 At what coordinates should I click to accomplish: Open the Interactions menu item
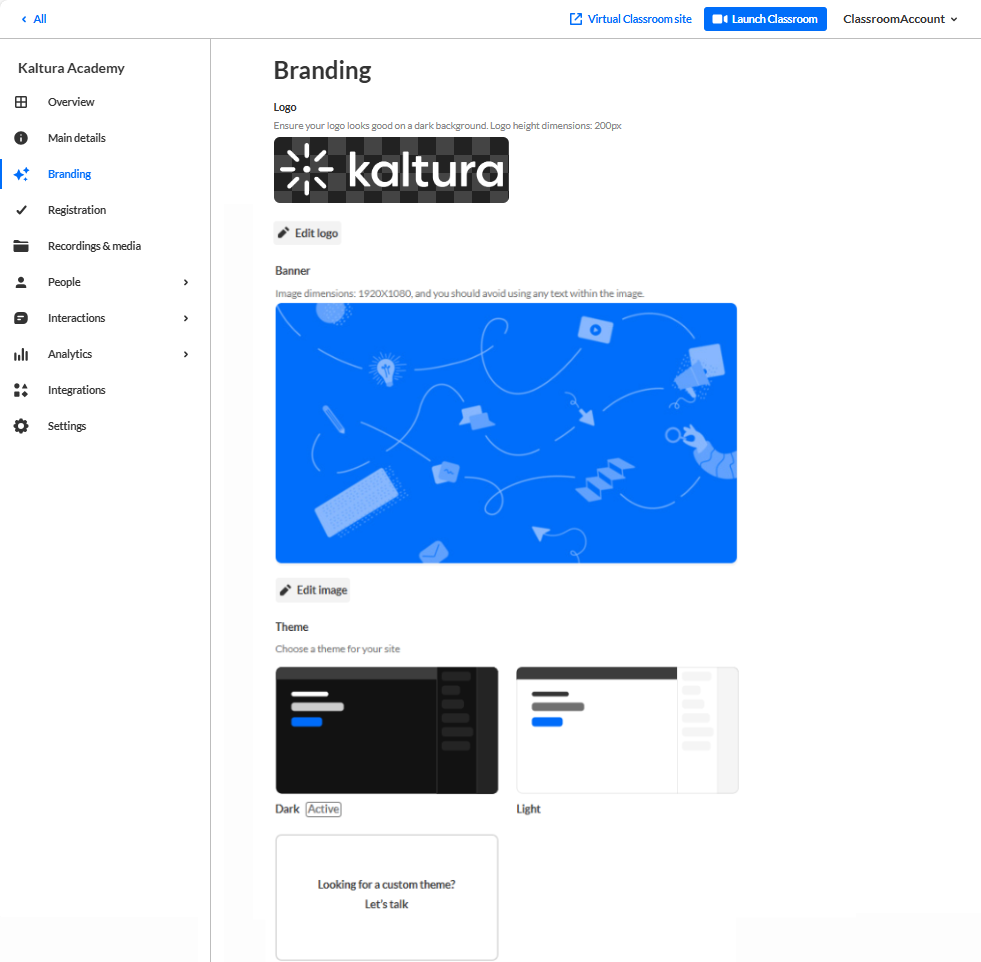click(x=105, y=318)
